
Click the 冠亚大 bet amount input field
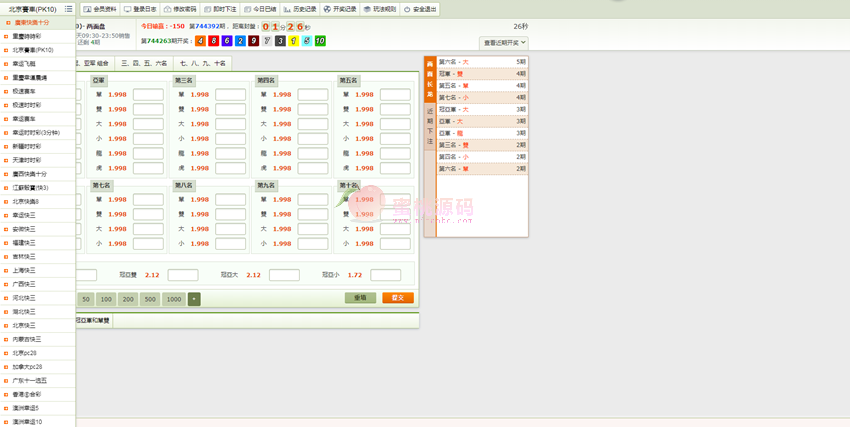(x=284, y=275)
